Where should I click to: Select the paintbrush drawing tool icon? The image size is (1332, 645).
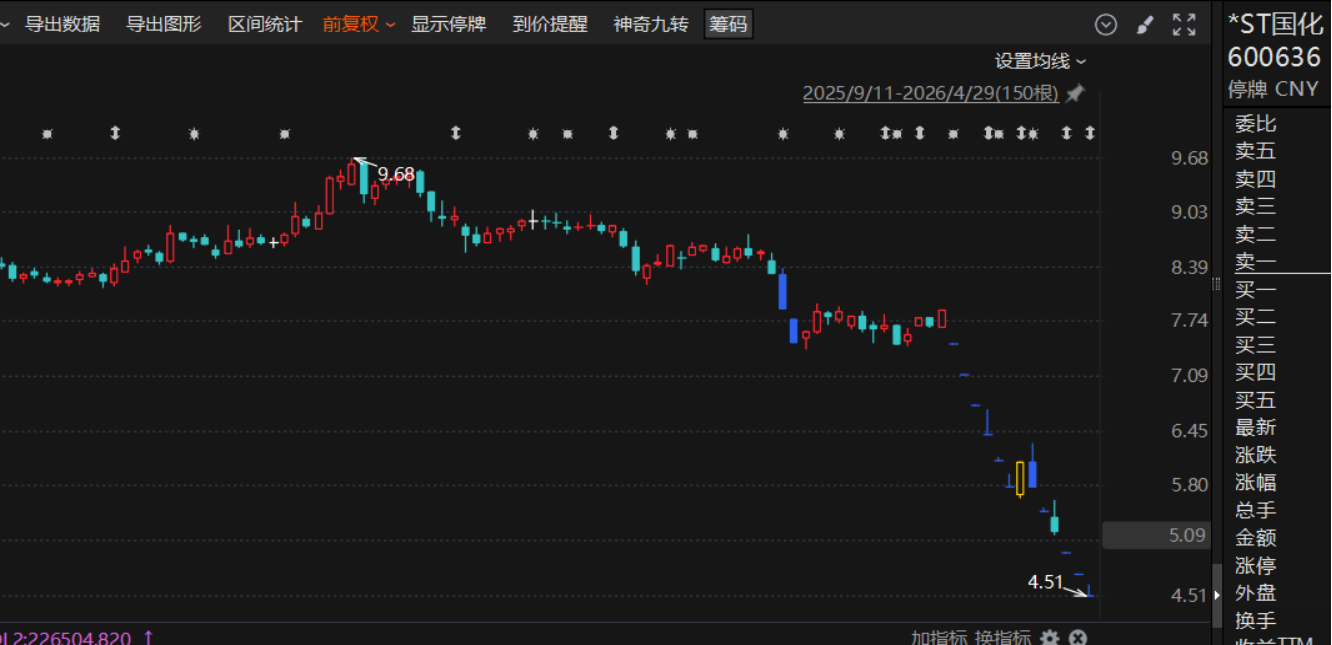pyautogui.click(x=1146, y=25)
